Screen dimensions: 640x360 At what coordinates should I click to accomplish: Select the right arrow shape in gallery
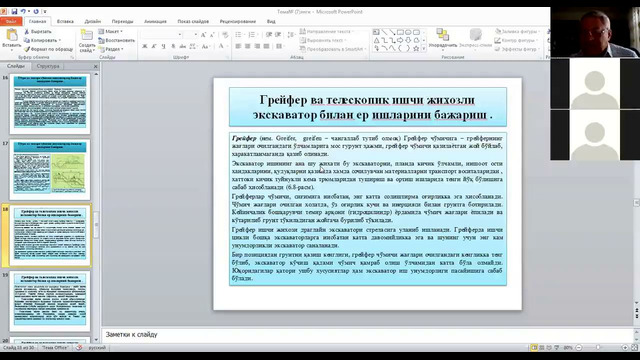tap(400, 40)
